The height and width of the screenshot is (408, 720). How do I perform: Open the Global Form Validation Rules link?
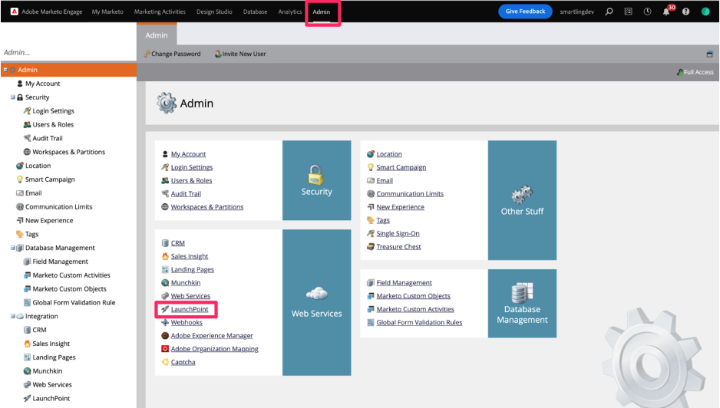coord(419,323)
